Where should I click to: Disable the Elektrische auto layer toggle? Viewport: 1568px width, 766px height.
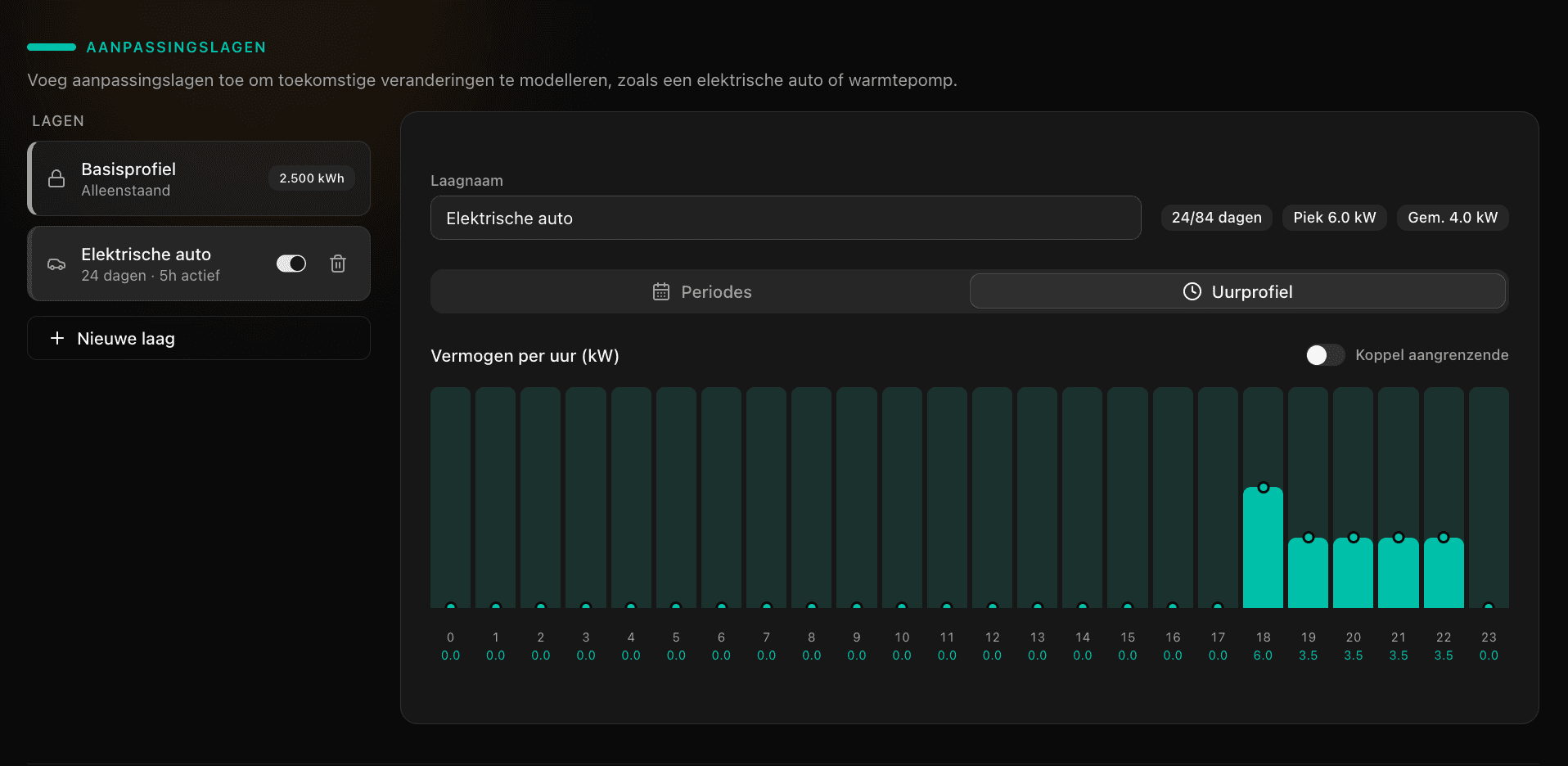291,264
